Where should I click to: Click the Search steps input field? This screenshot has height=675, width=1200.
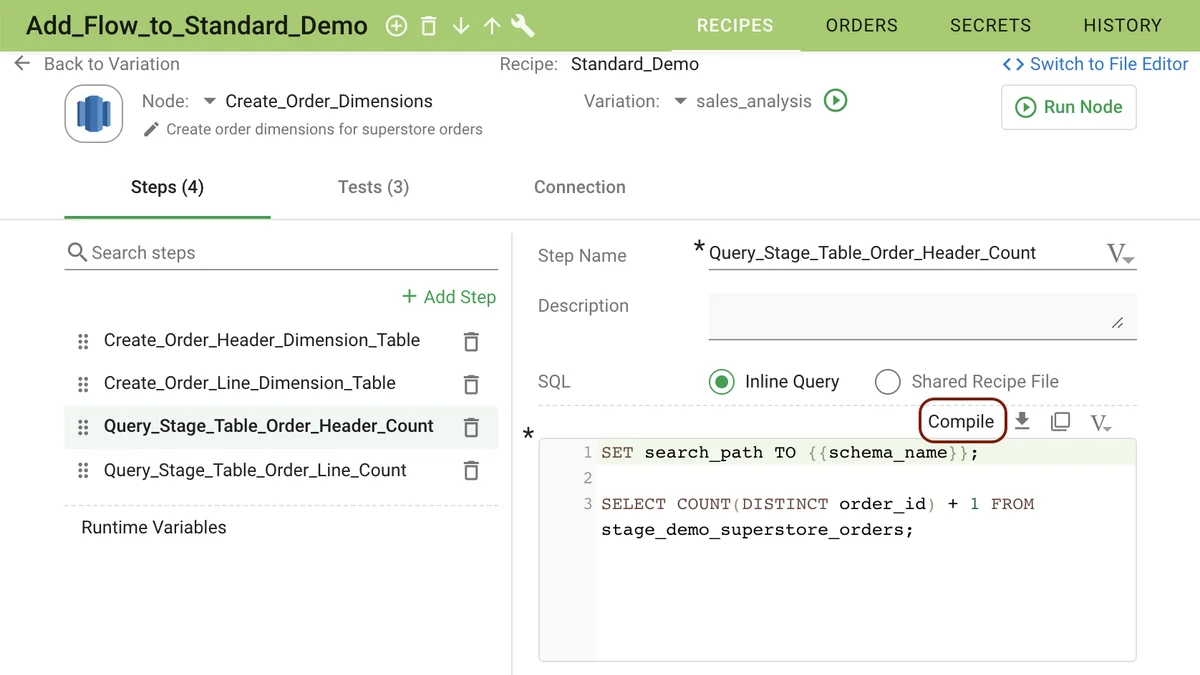click(290, 253)
